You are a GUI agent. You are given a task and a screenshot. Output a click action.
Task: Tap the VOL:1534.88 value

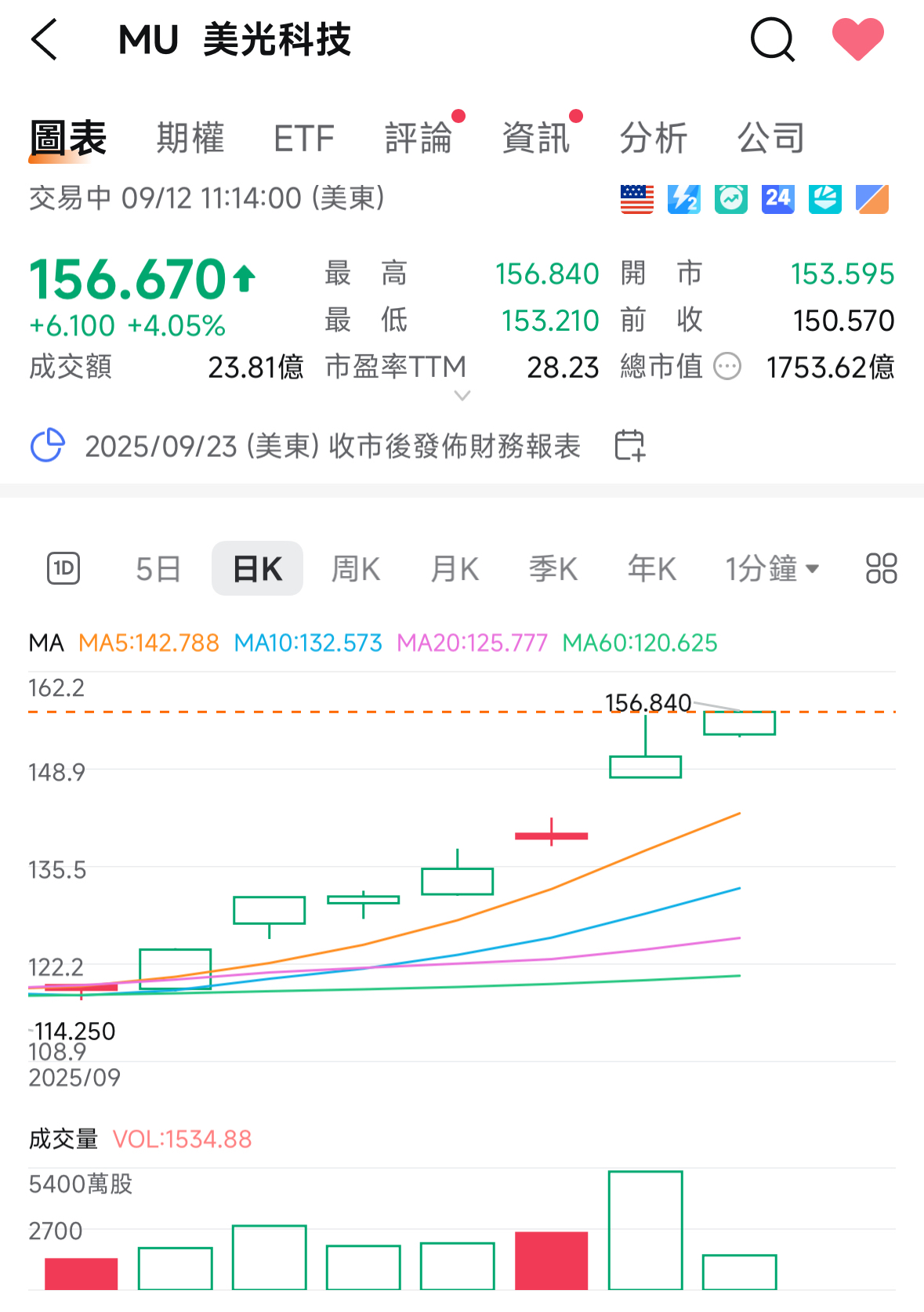click(x=183, y=1139)
